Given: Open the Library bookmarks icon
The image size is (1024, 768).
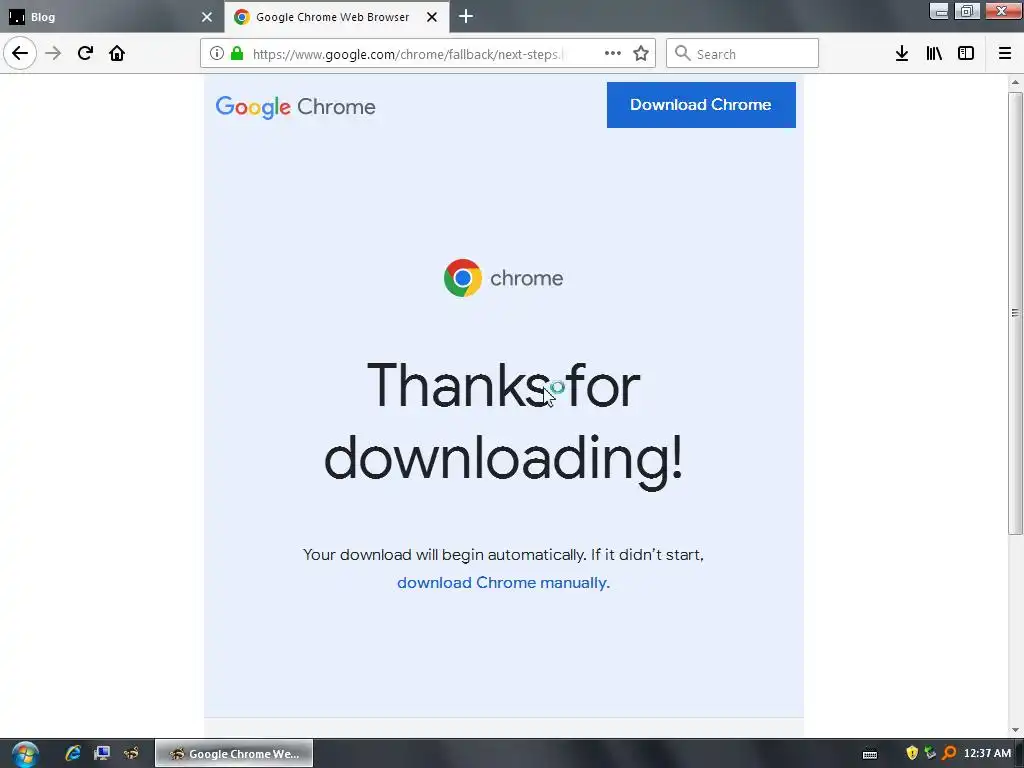Looking at the screenshot, I should tap(934, 54).
